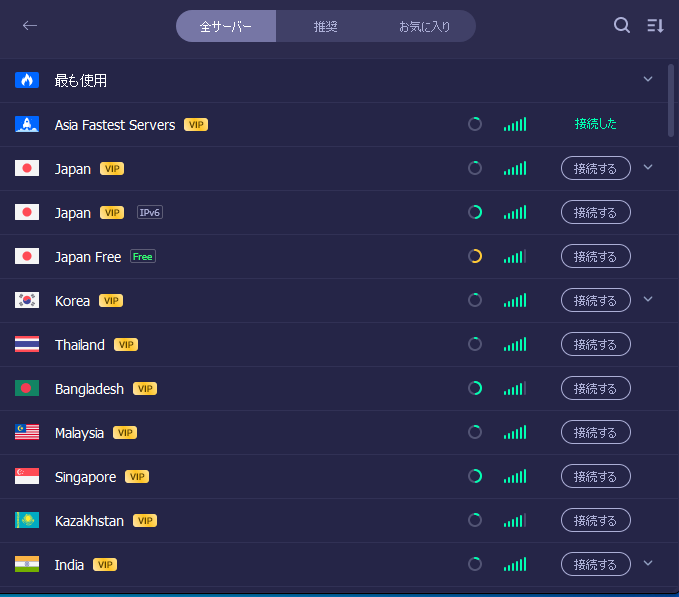679x597 pixels.
Task: Click the Japan Free load indicator
Action: [x=475, y=257]
